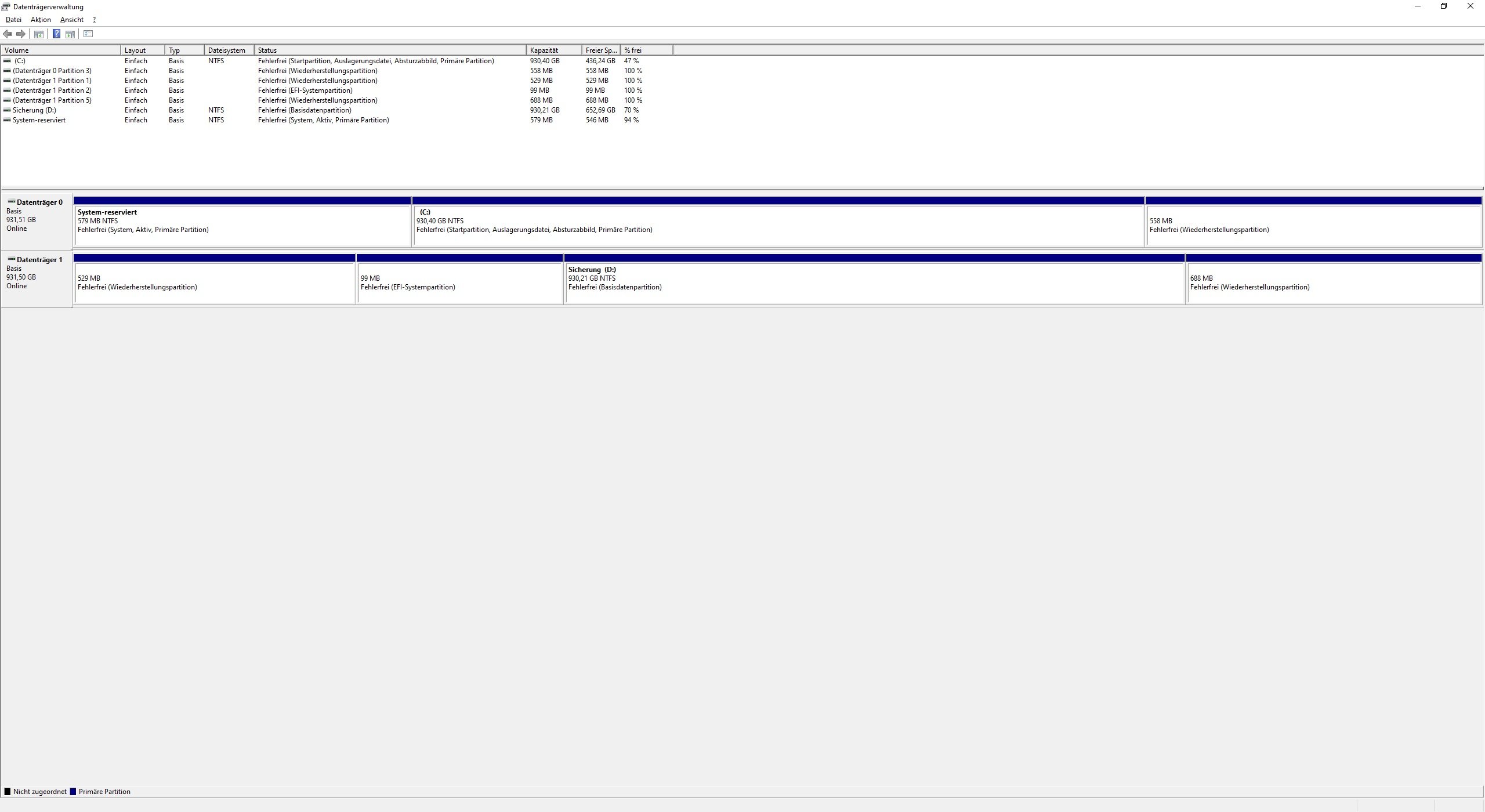
Task: Select the (C:) partition block on Datenträger 0
Action: point(777,226)
